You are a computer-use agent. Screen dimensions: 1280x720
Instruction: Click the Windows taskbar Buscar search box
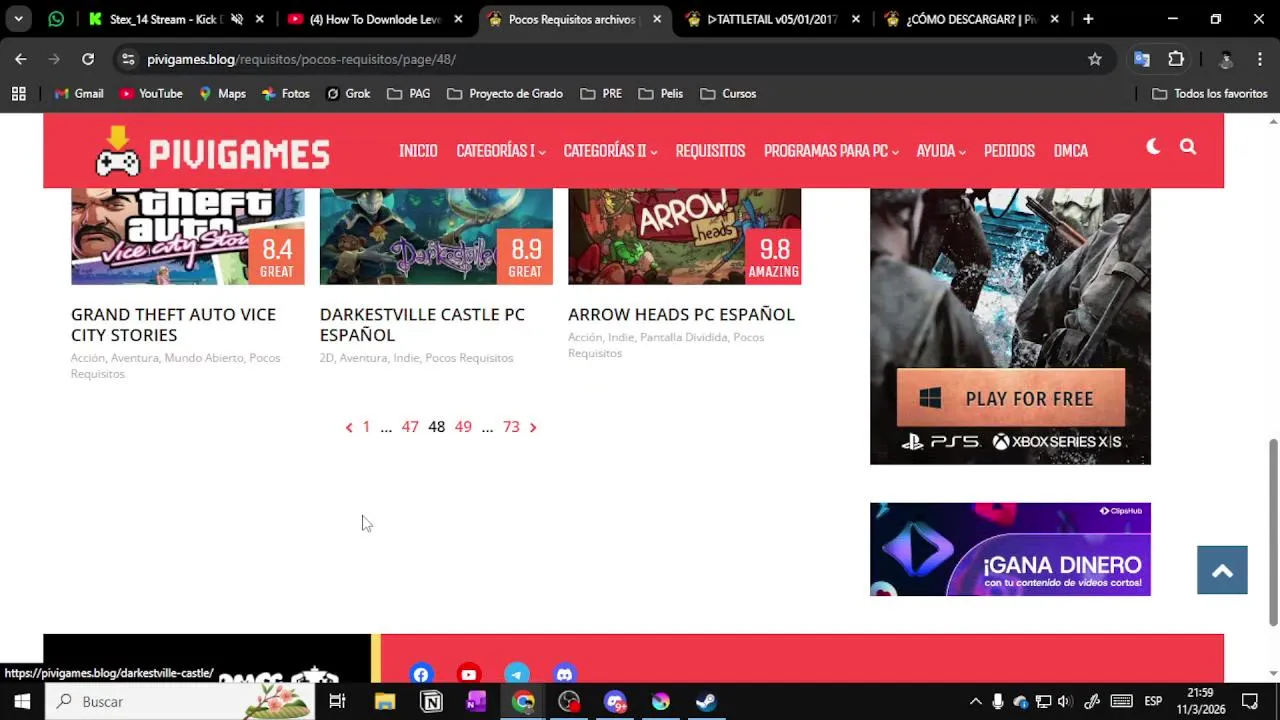click(x=180, y=701)
